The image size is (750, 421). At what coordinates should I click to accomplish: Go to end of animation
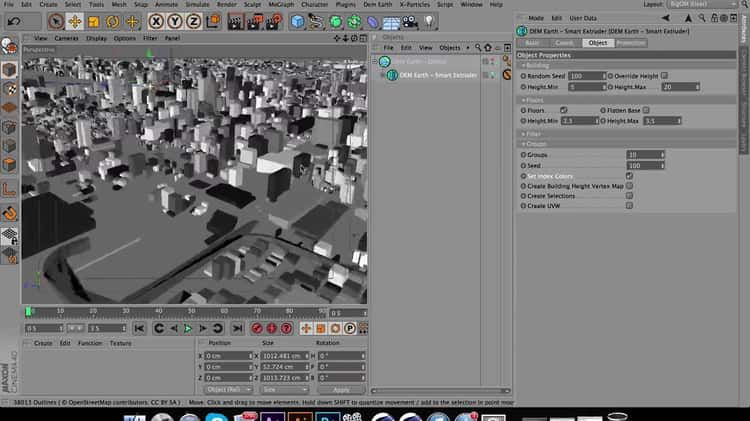(x=237, y=329)
